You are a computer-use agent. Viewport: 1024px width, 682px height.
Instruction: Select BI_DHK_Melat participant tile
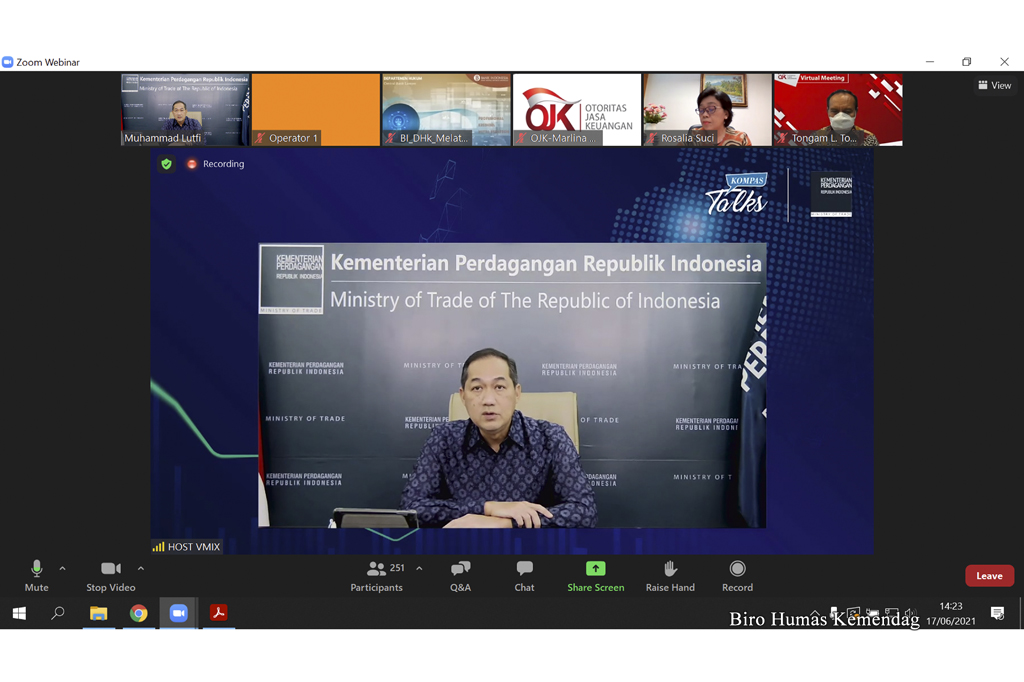(446, 109)
